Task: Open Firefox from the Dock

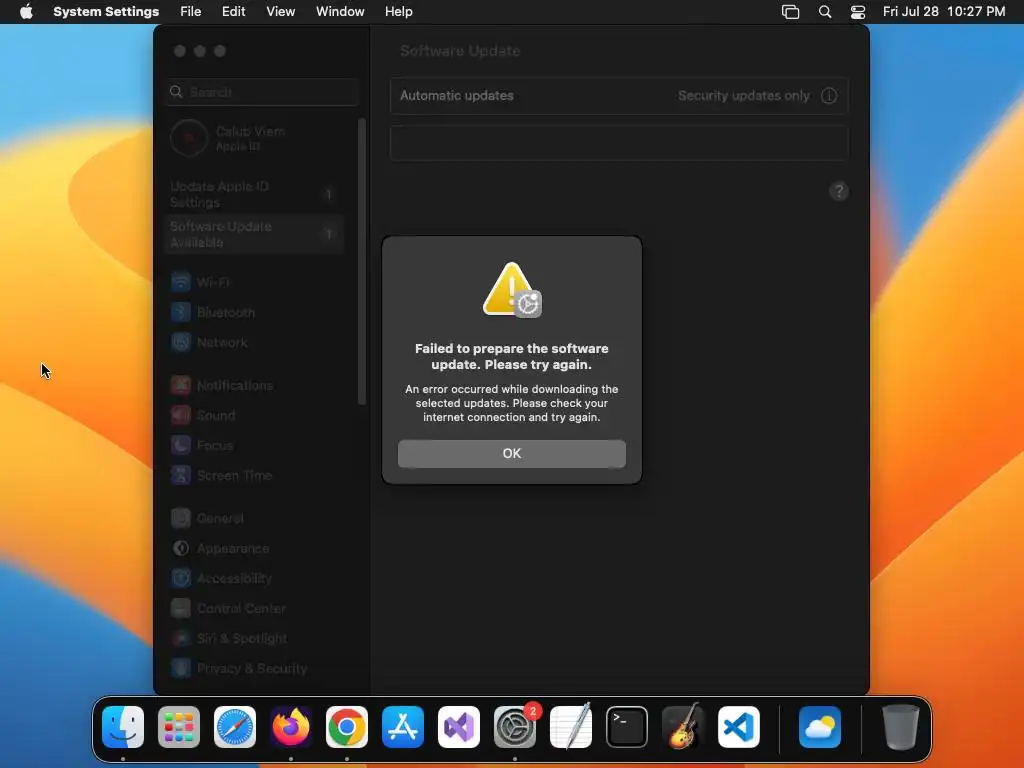Action: (x=291, y=727)
